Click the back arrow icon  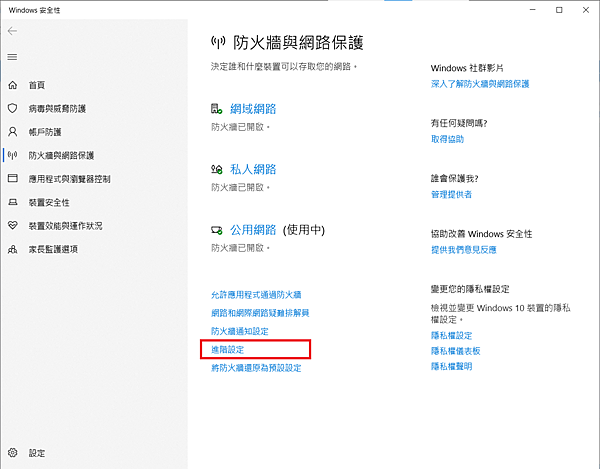[x=12, y=31]
